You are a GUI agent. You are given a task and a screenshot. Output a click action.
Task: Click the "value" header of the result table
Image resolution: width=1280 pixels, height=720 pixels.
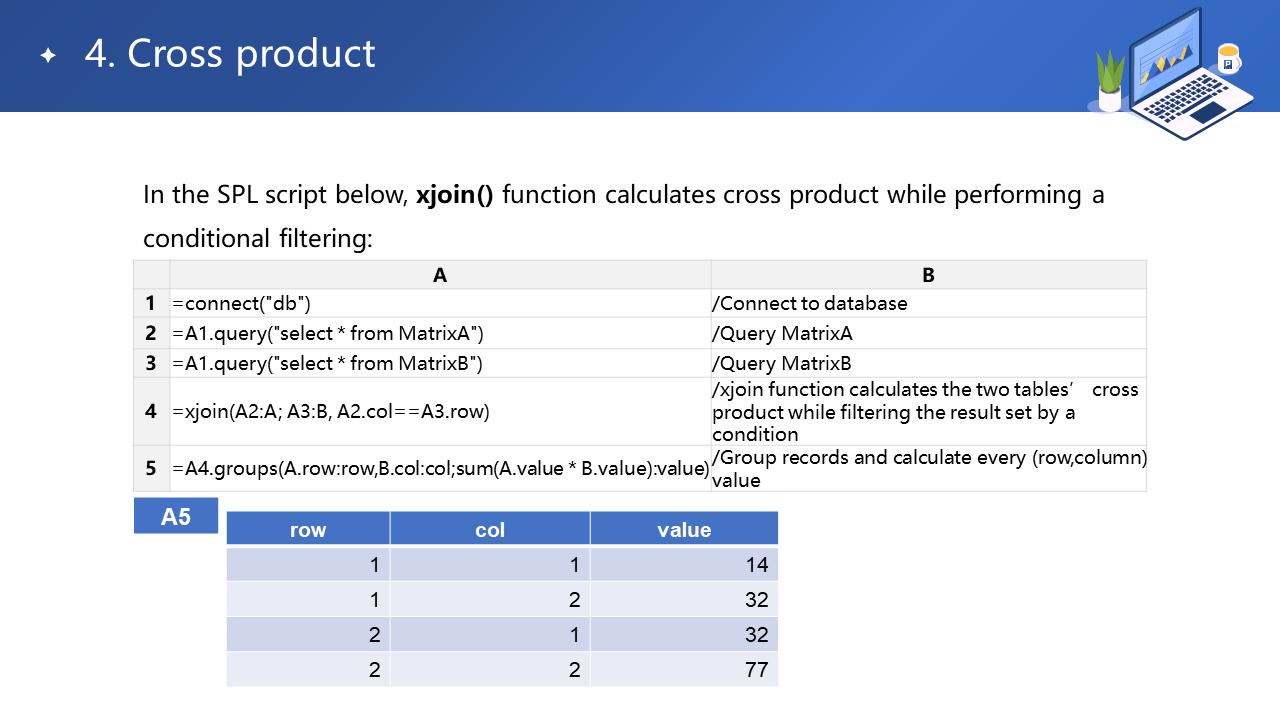tap(684, 530)
